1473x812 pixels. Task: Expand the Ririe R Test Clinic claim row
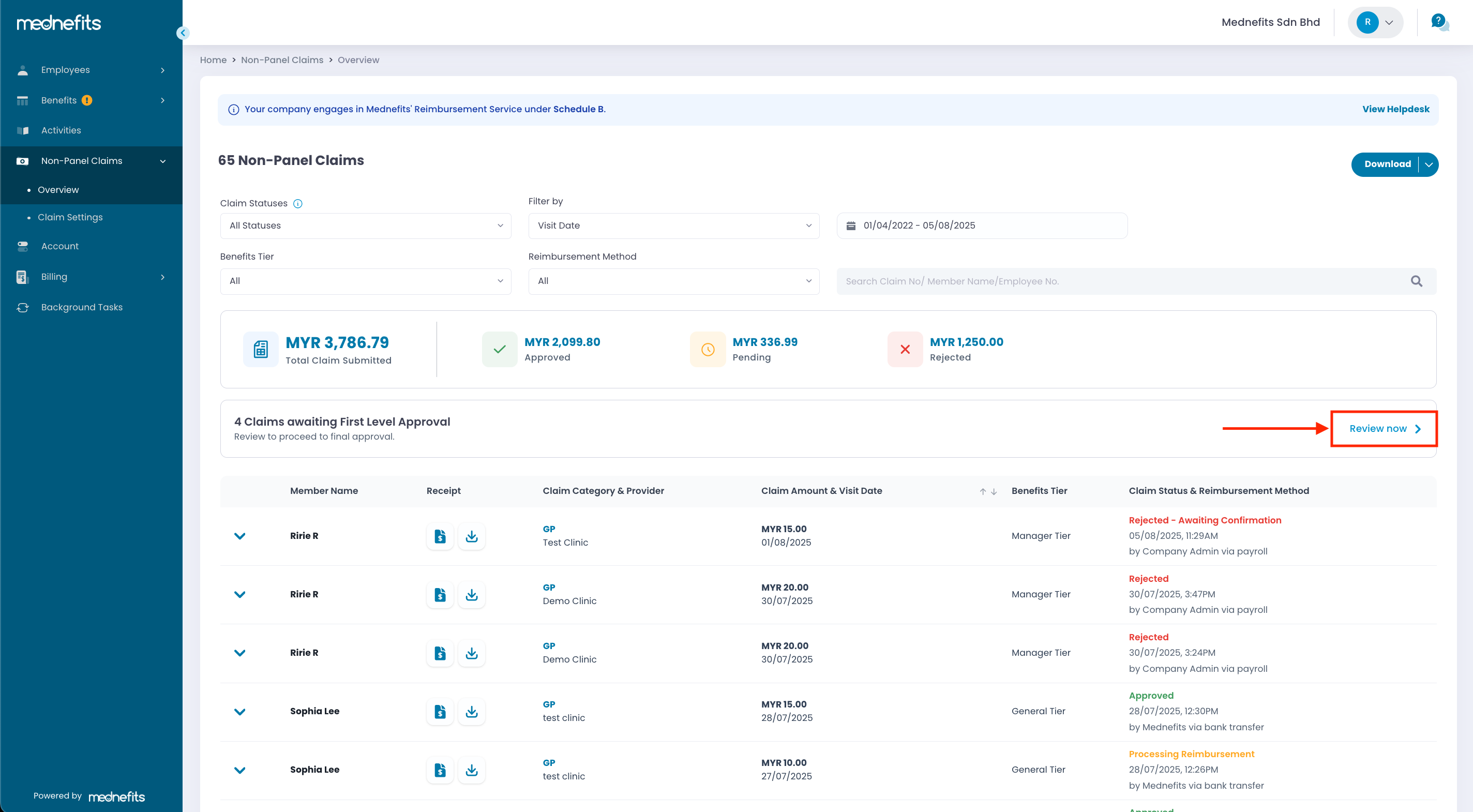pos(239,536)
